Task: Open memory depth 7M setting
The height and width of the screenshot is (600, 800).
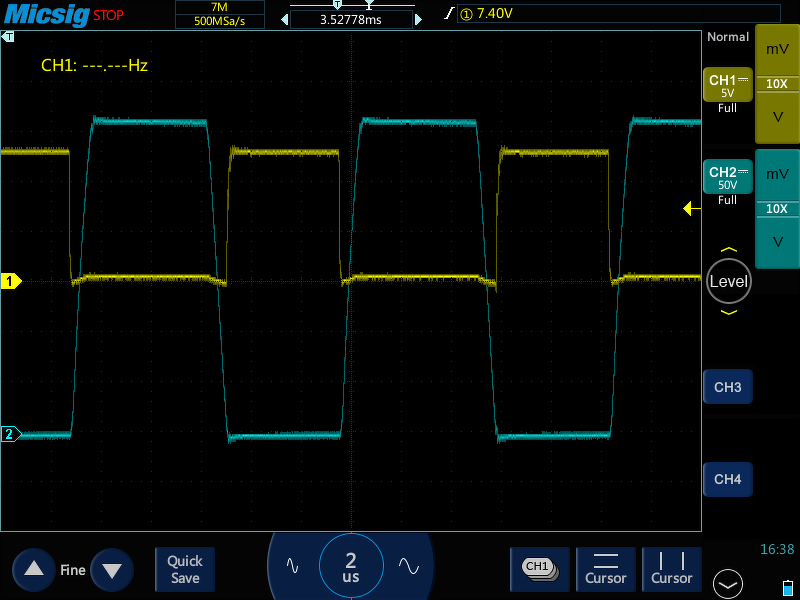Action: tap(219, 7)
